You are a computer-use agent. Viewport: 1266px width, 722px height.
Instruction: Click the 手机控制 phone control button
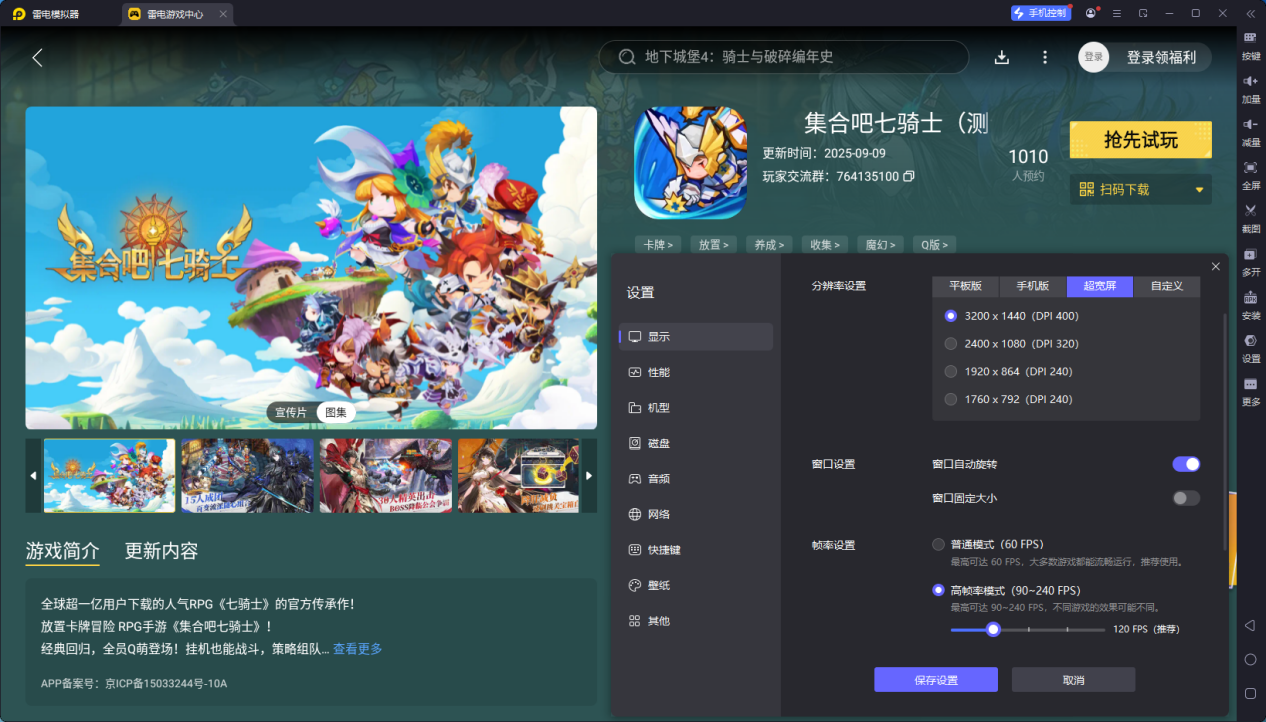point(1040,13)
